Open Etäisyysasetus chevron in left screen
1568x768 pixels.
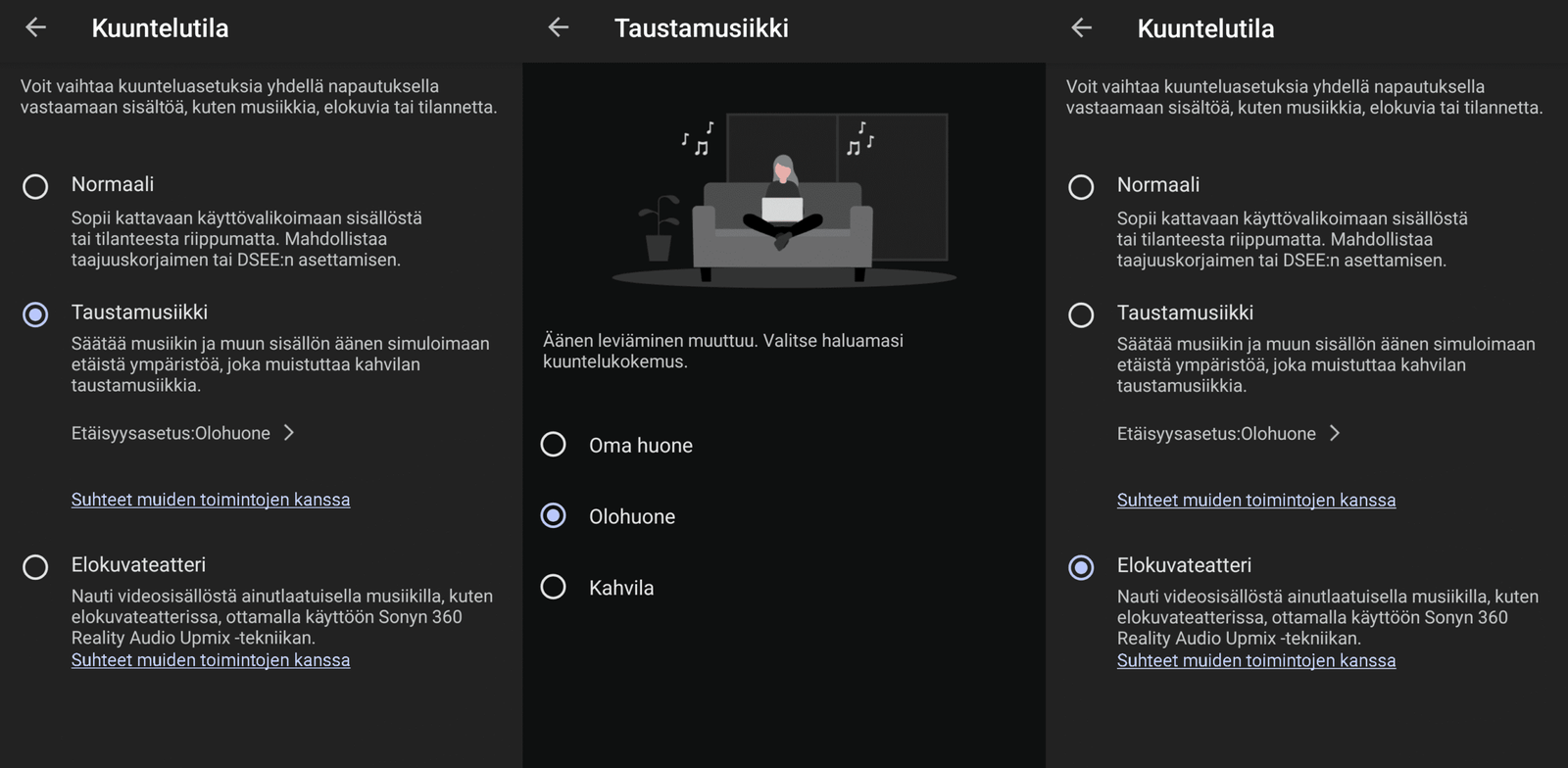tap(289, 432)
